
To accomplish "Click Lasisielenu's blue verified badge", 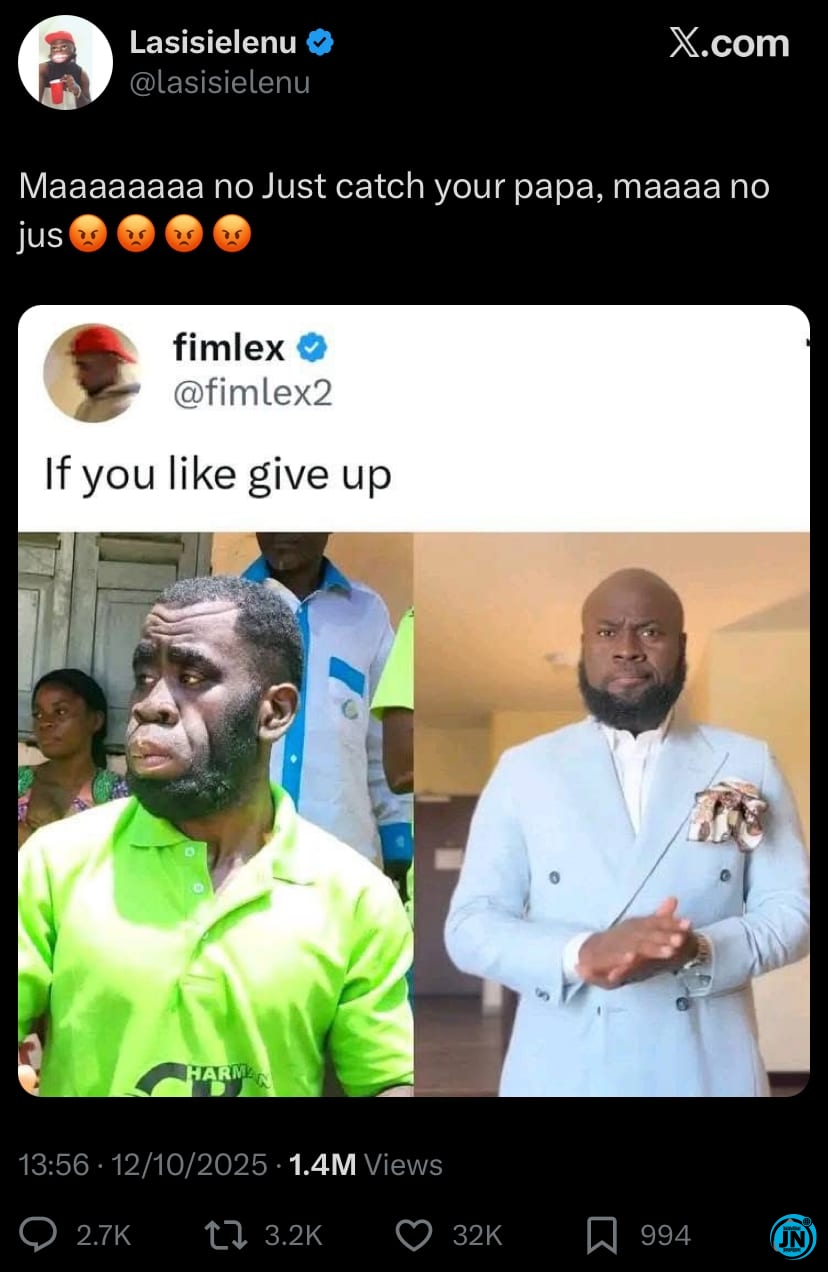I will pyautogui.click(x=320, y=43).
